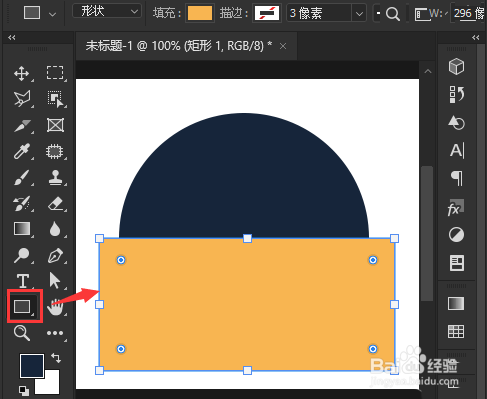Select the Slice tool

point(22,126)
